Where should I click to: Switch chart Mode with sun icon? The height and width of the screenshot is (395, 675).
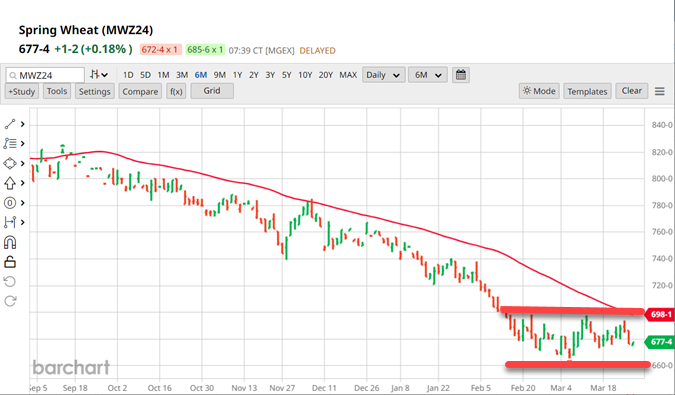coord(539,91)
